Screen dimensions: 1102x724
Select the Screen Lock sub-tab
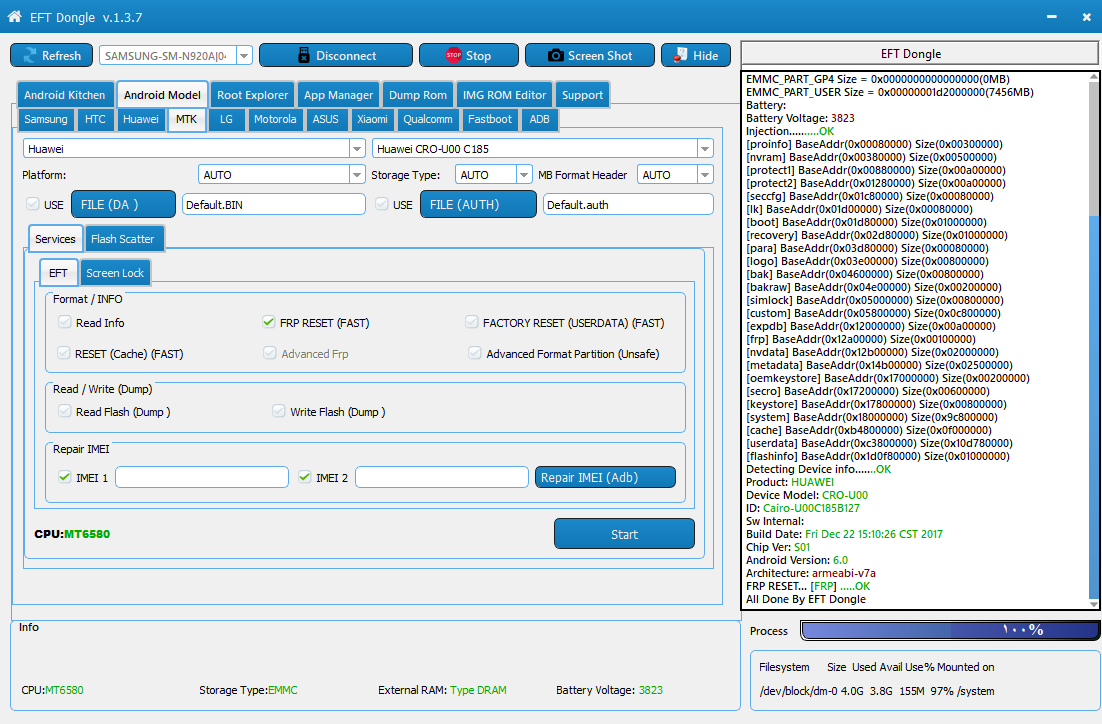click(115, 273)
